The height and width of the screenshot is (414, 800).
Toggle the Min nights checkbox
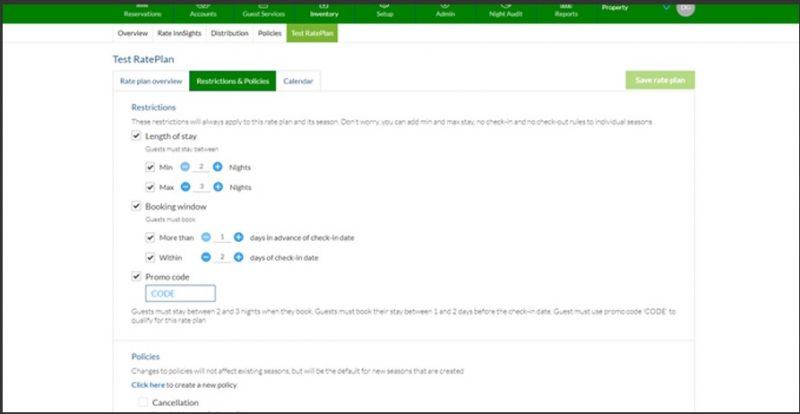(150, 167)
